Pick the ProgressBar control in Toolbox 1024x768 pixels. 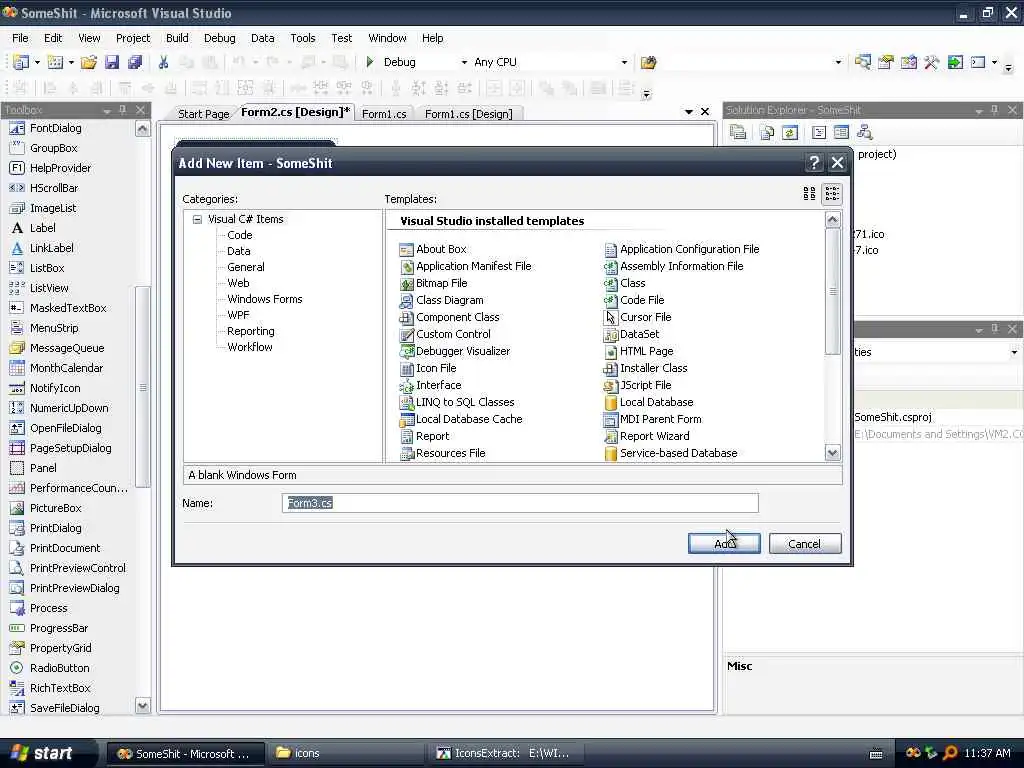[49, 628]
